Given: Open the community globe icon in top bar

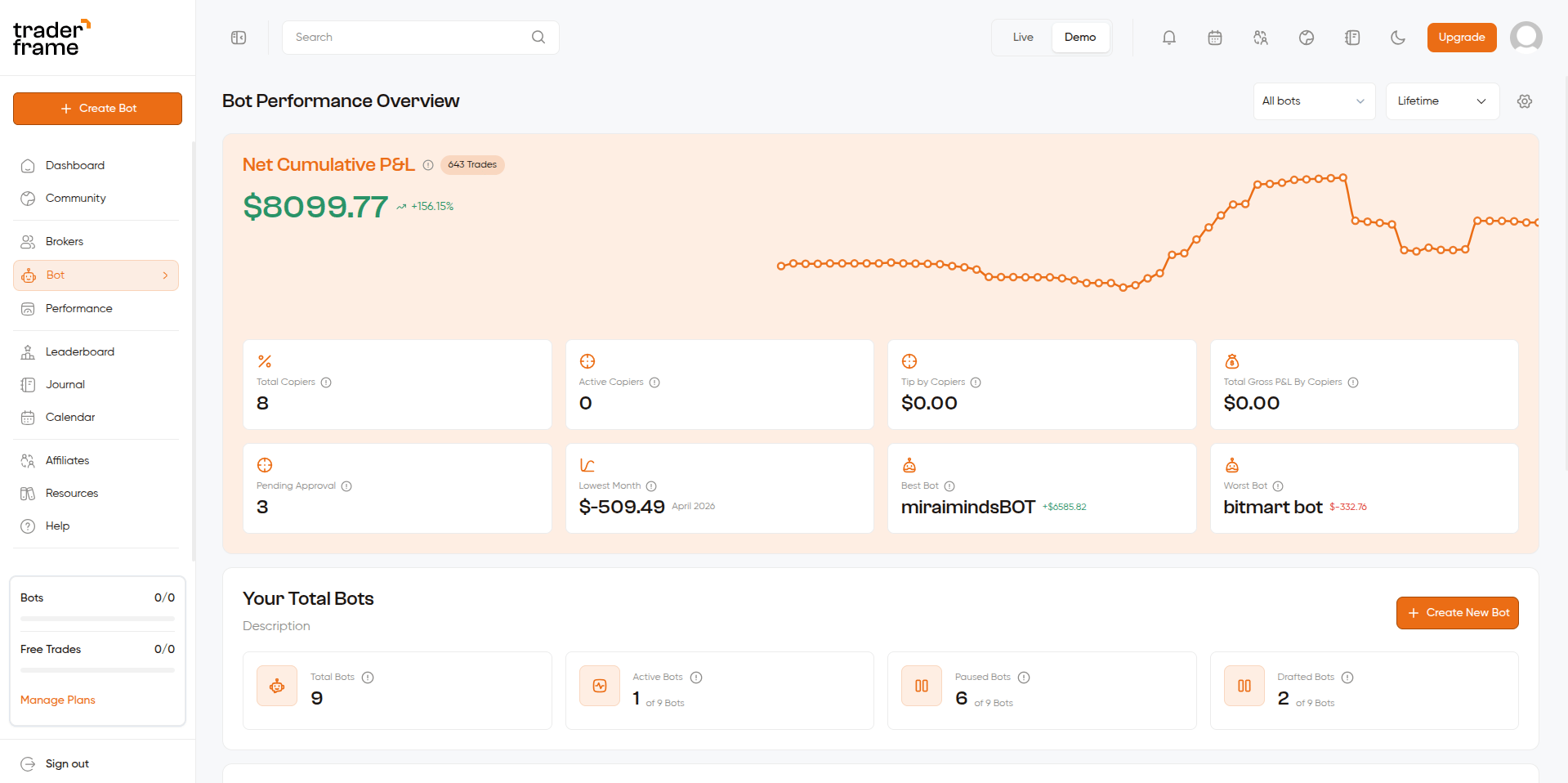Looking at the screenshot, I should pos(1307,38).
